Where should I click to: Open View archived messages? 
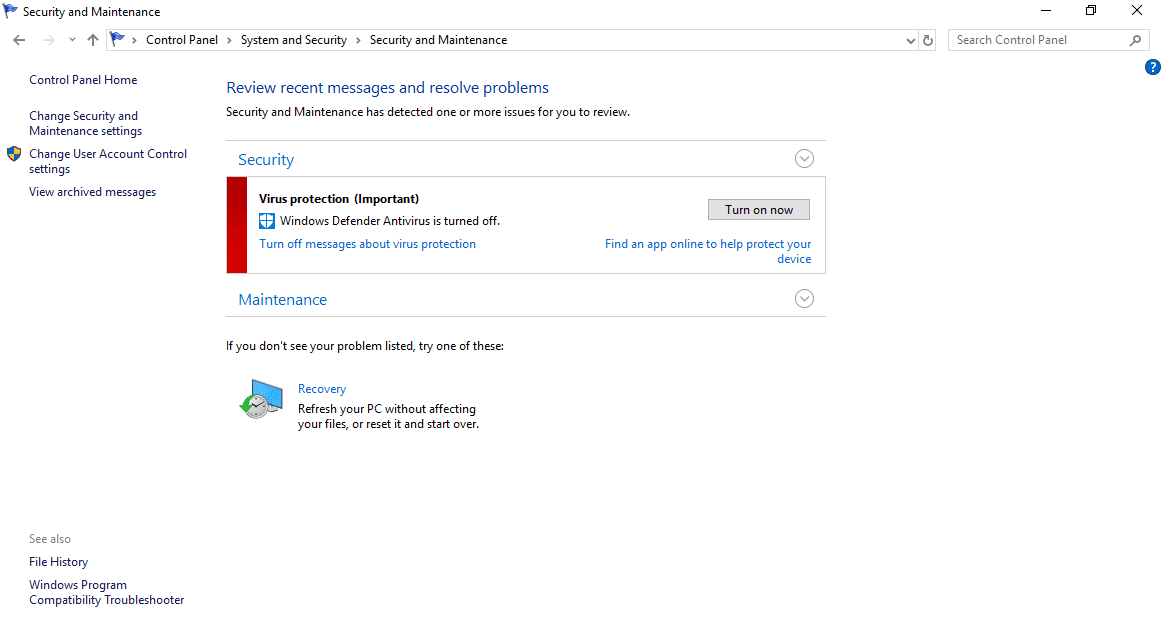(x=93, y=192)
